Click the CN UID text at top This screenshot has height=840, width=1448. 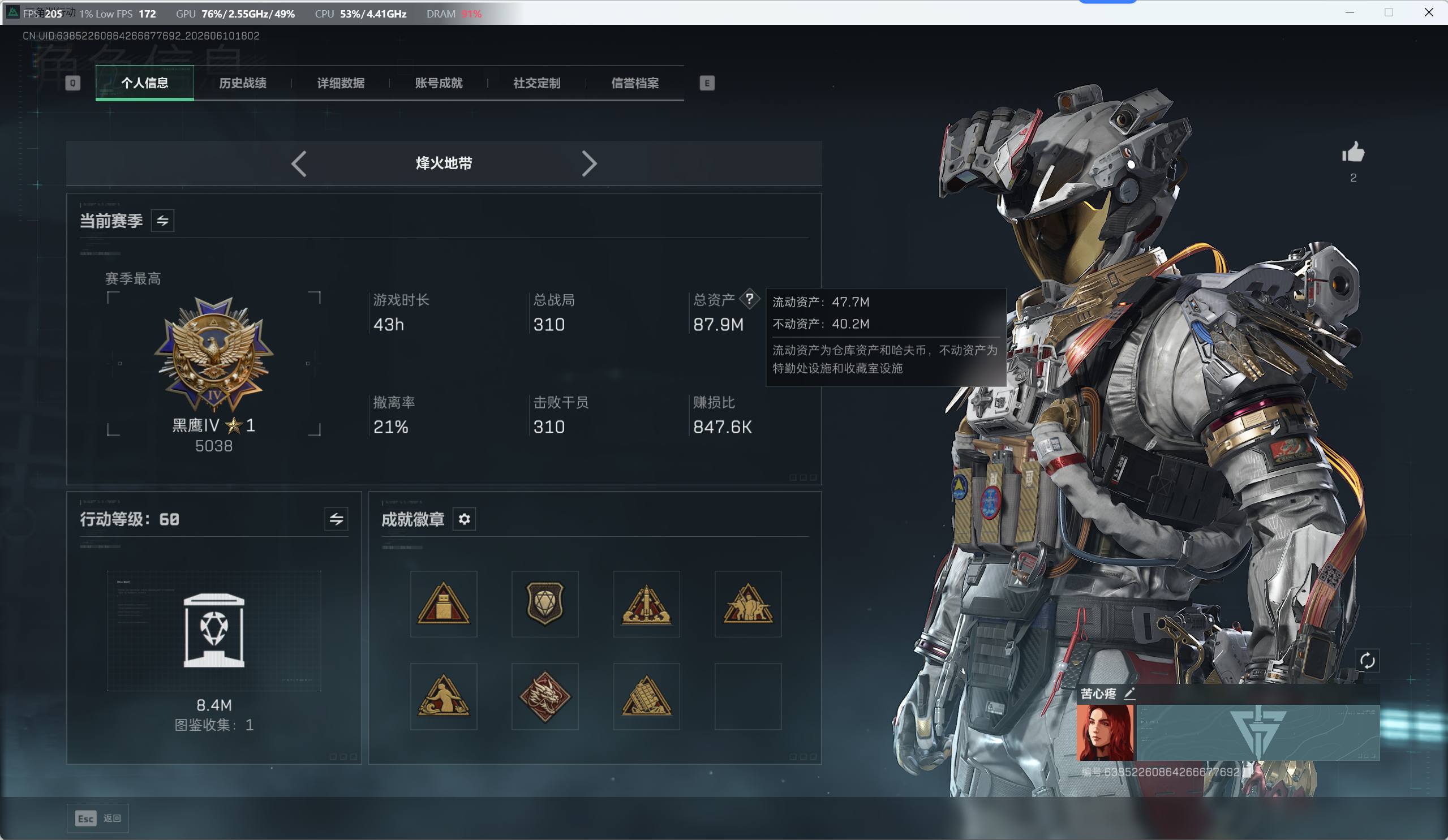pyautogui.click(x=141, y=36)
